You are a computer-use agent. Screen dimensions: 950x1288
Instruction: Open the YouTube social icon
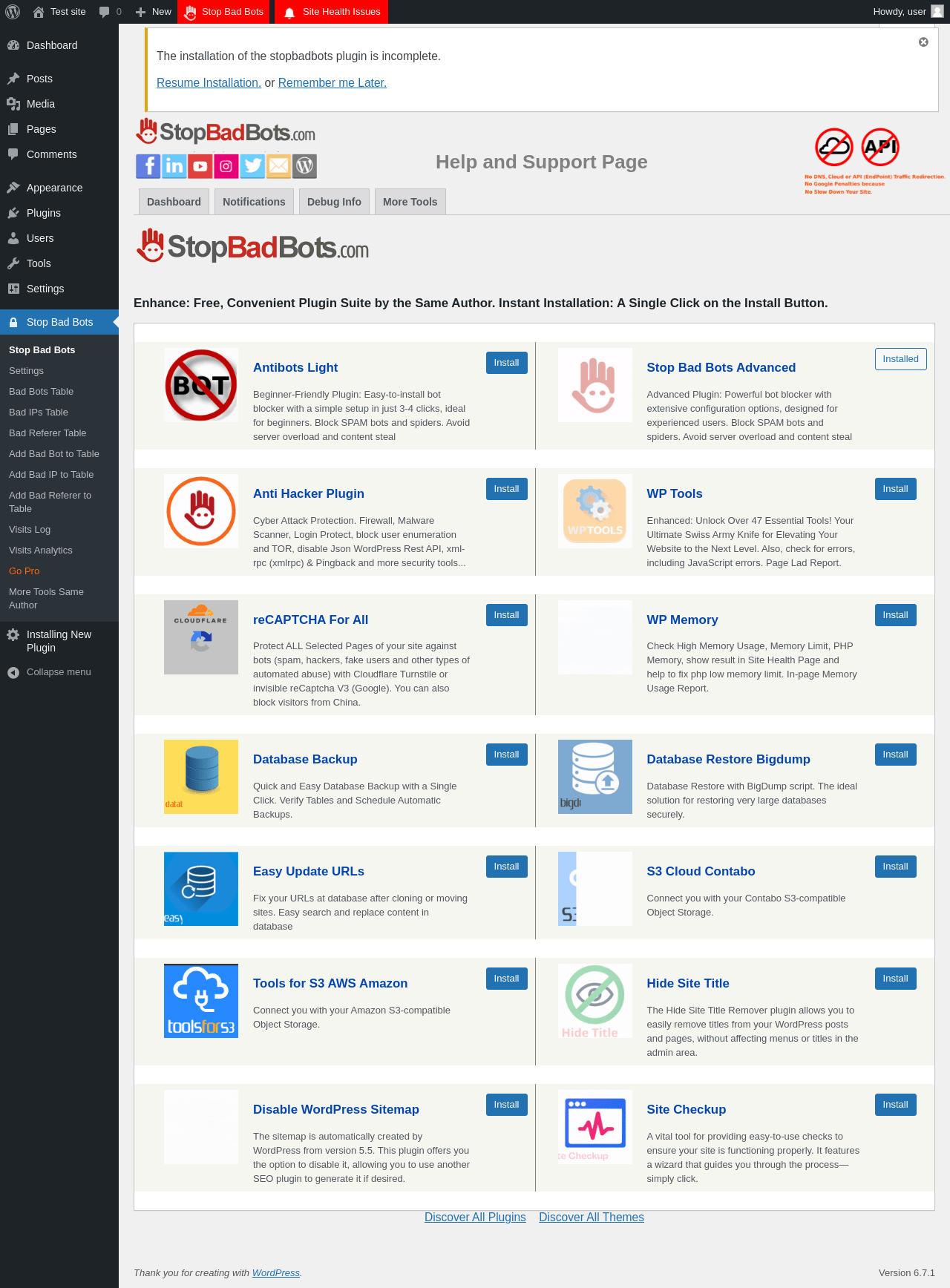(200, 166)
